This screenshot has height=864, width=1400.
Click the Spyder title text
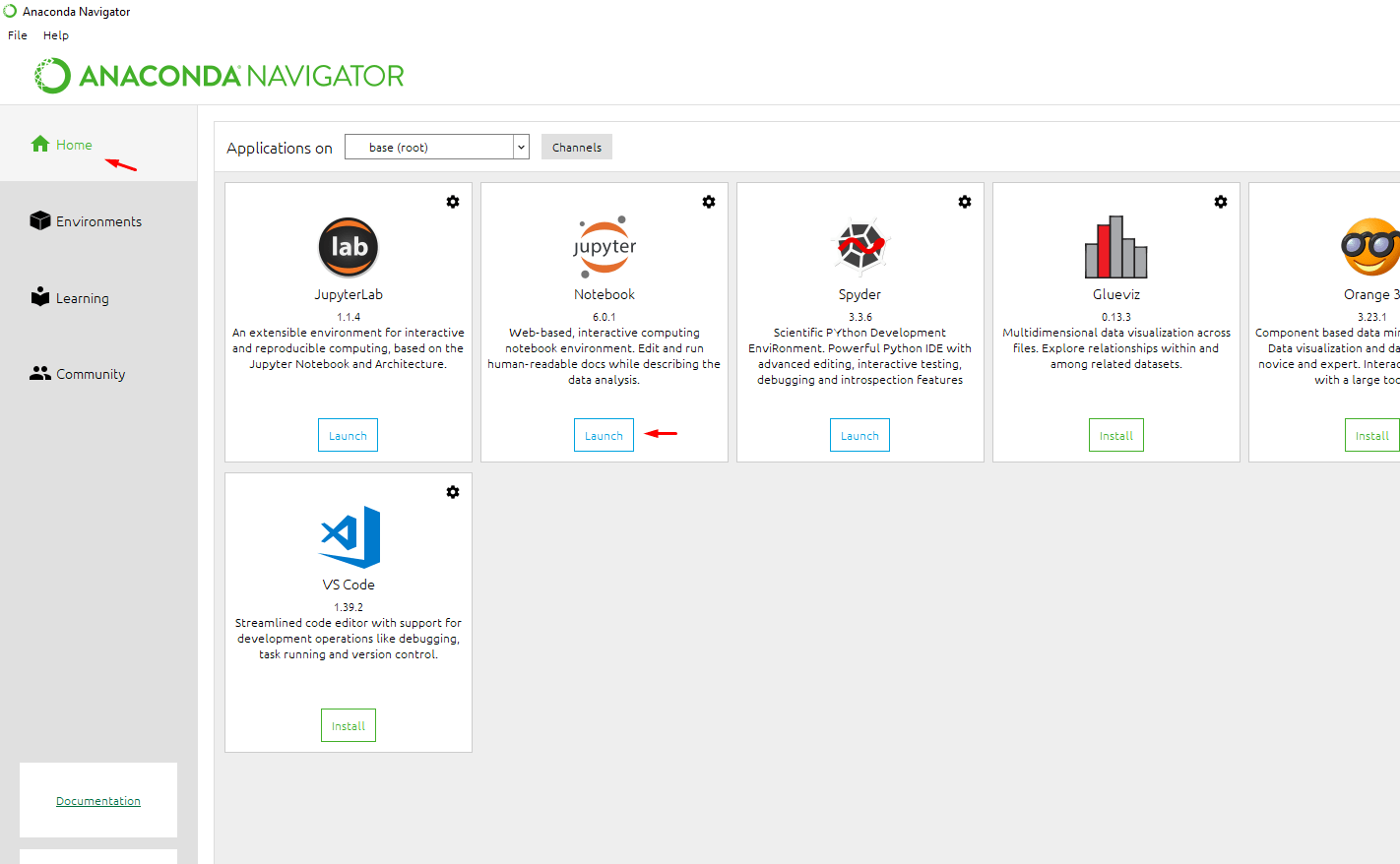point(859,294)
